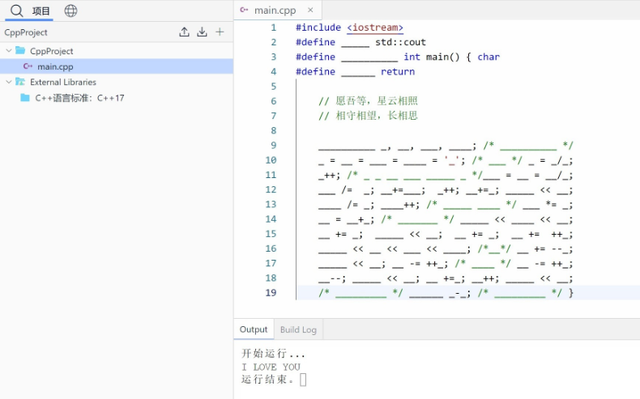Switch to the Build Log tab
This screenshot has width=640, height=399.
tap(298, 330)
